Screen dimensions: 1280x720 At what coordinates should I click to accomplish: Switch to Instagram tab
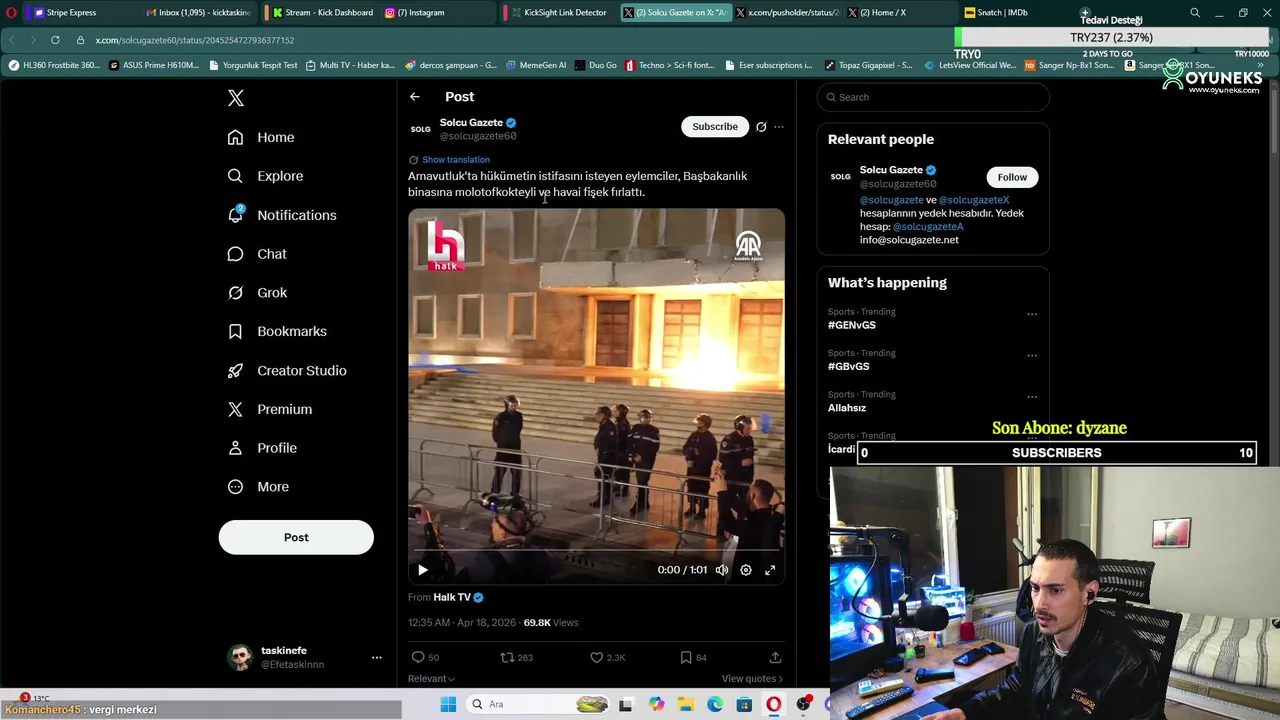(x=432, y=13)
